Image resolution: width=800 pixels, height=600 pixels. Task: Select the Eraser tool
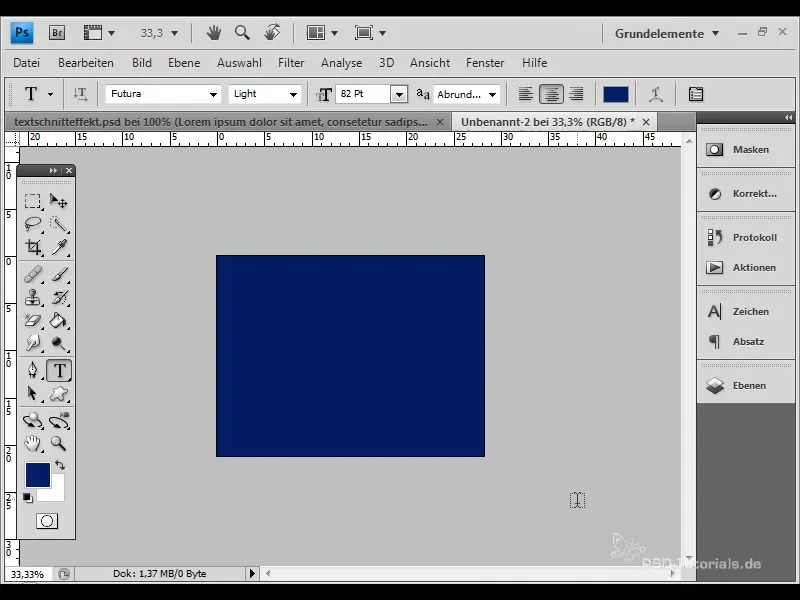click(33, 320)
